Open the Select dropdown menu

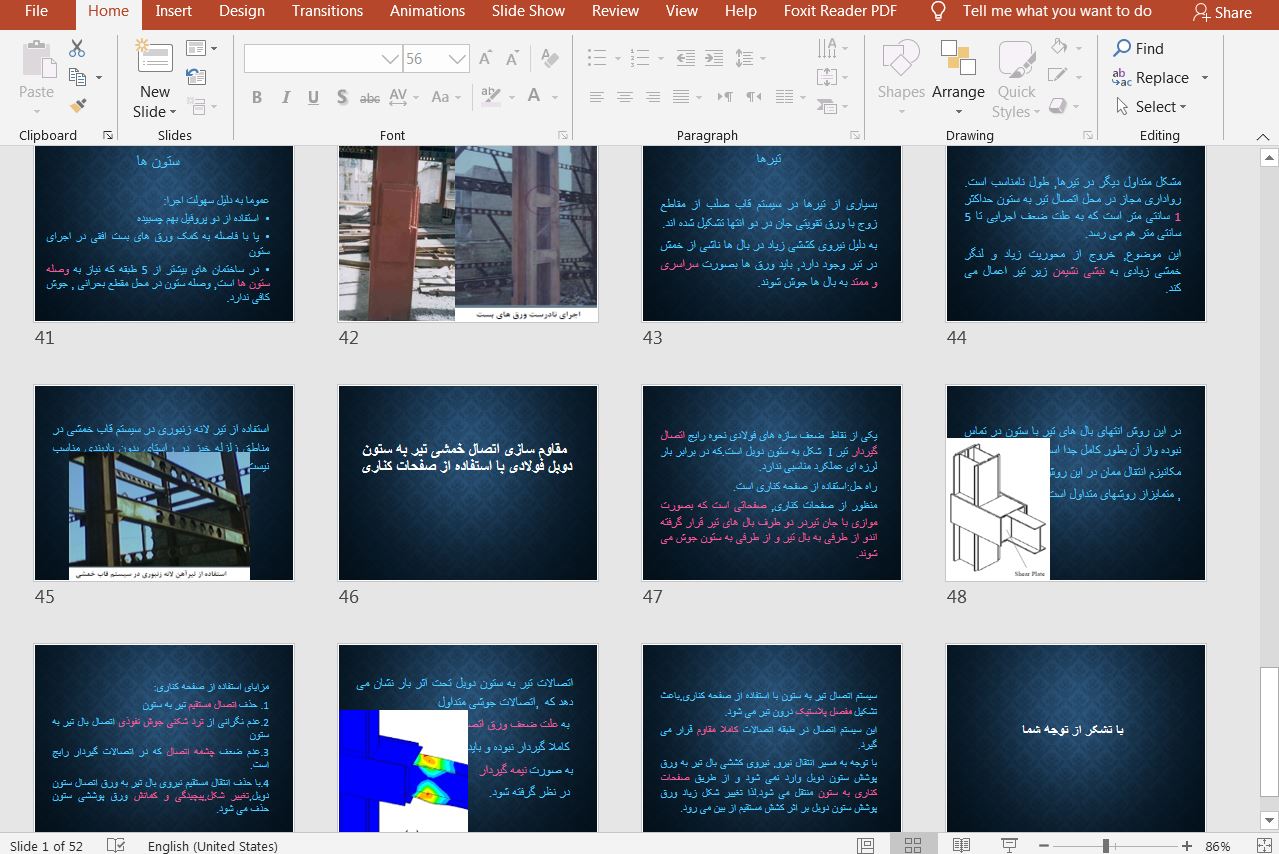1160,107
